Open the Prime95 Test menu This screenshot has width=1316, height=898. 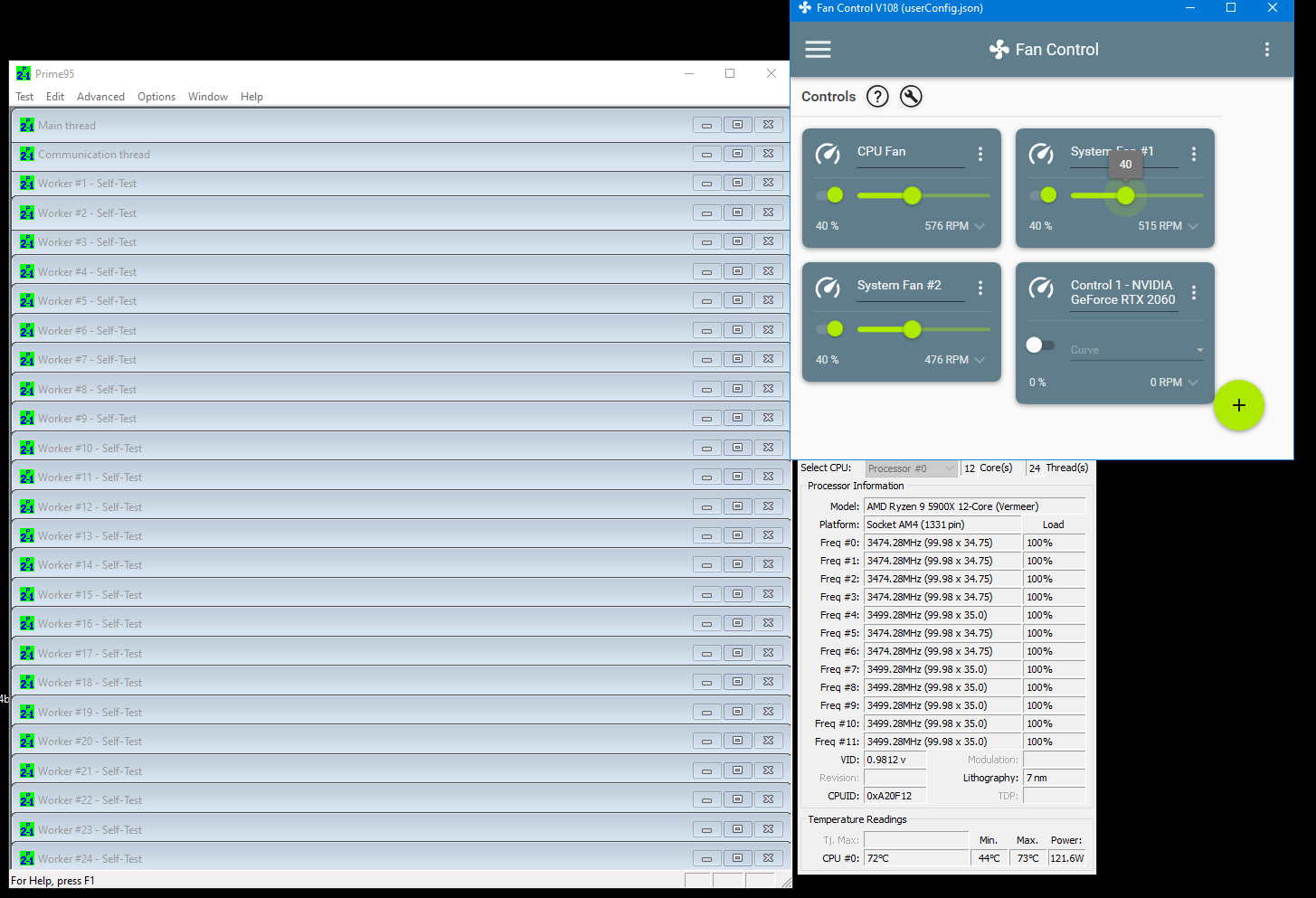(24, 97)
